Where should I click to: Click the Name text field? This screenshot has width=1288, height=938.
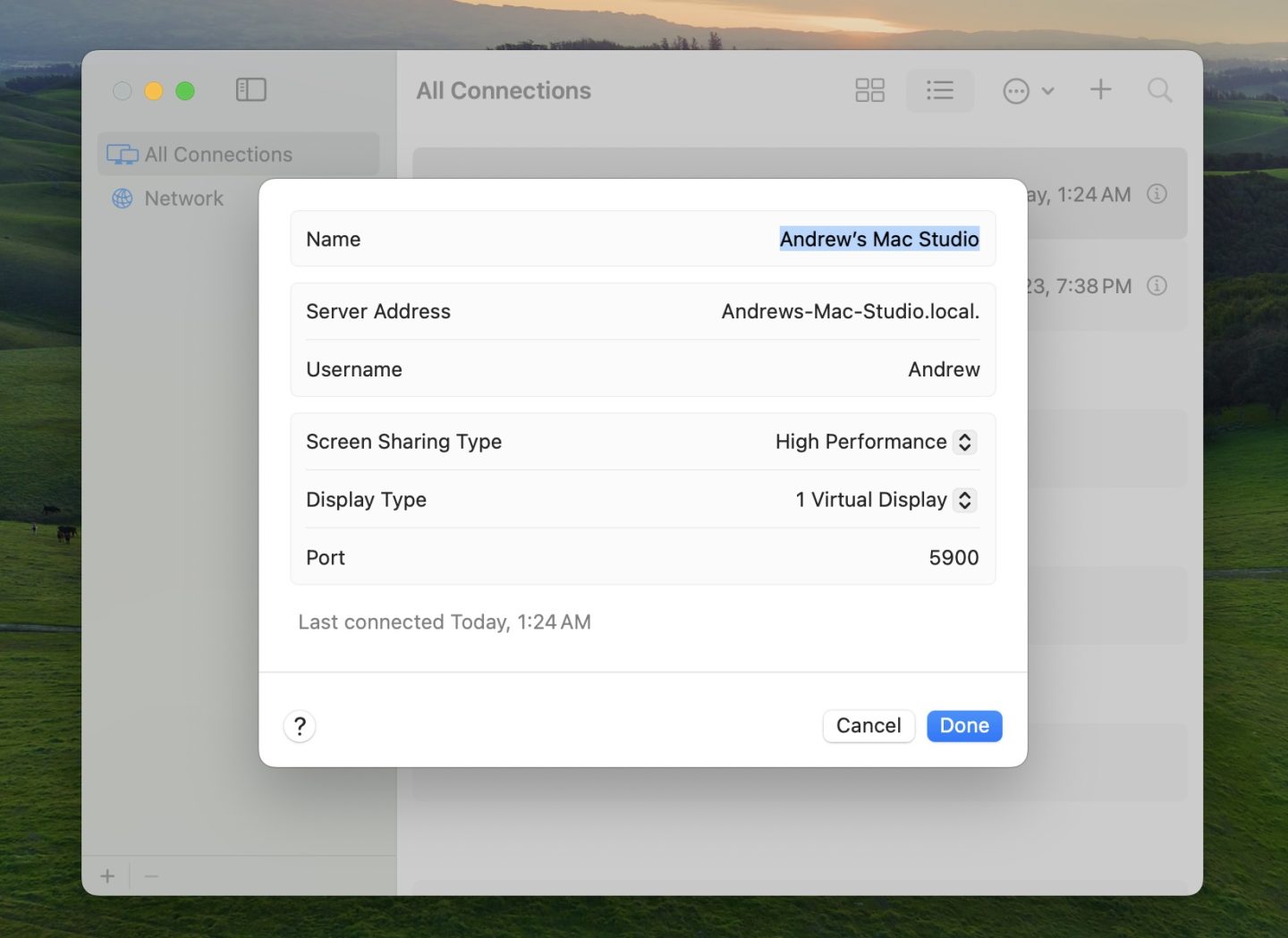pyautogui.click(x=878, y=240)
